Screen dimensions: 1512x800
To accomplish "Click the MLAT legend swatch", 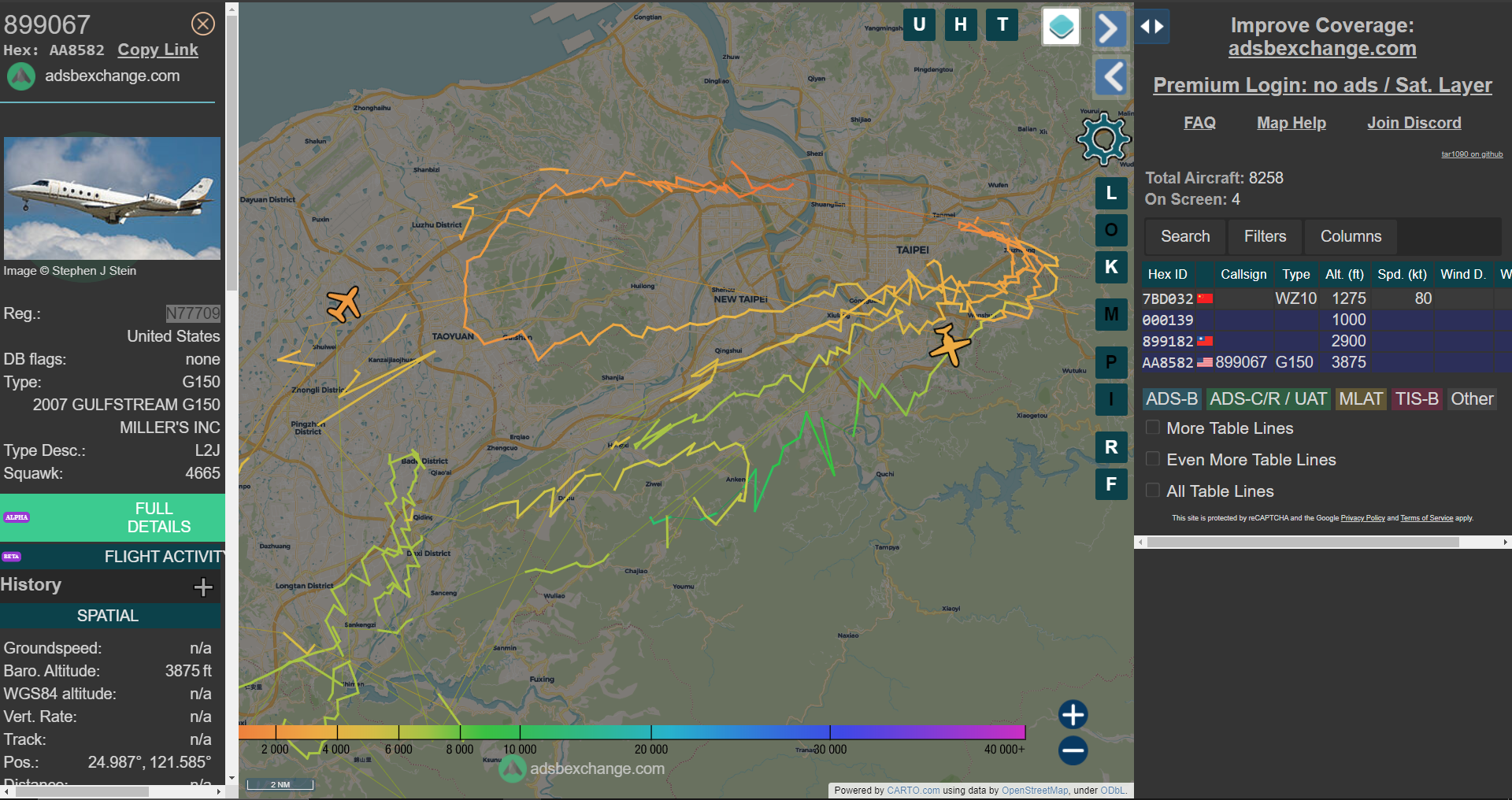I will [x=1361, y=399].
